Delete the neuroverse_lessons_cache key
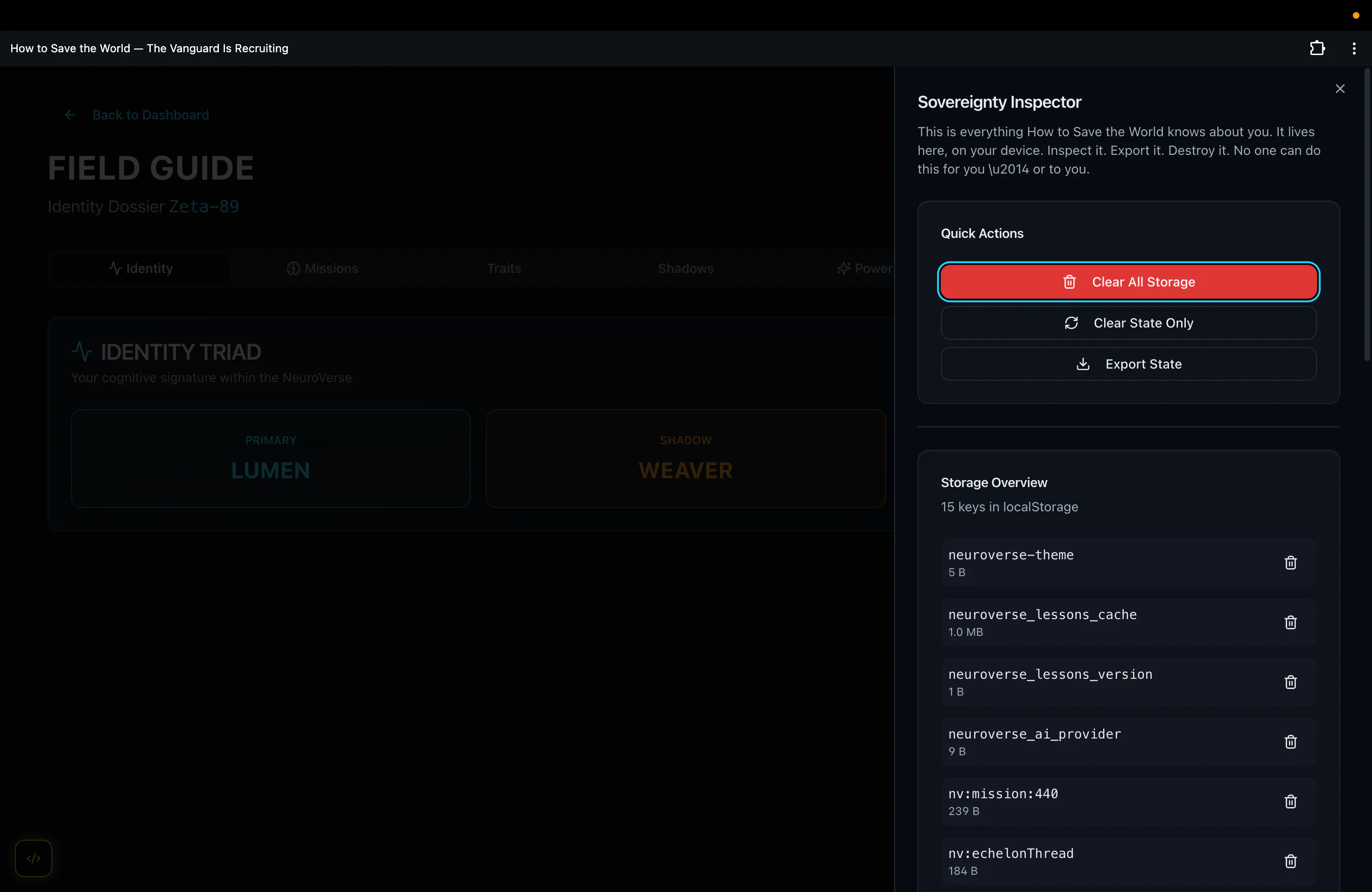Image resolution: width=1372 pixels, height=892 pixels. [1290, 622]
